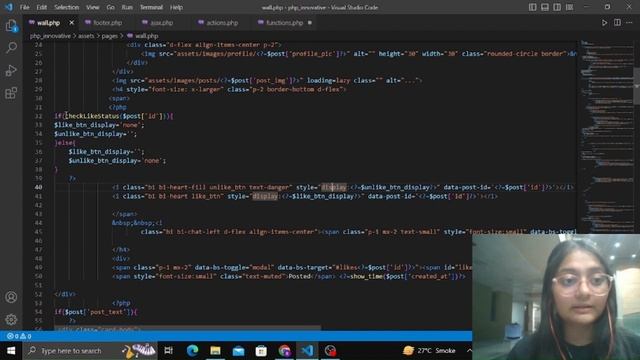Open Google Chrome from taskbar
This screenshot has width=640, height=360.
point(284,351)
